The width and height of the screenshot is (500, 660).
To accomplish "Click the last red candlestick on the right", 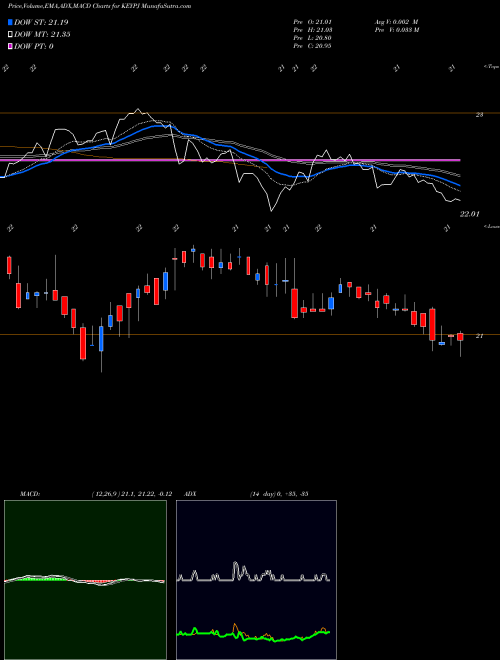I will [x=460, y=337].
